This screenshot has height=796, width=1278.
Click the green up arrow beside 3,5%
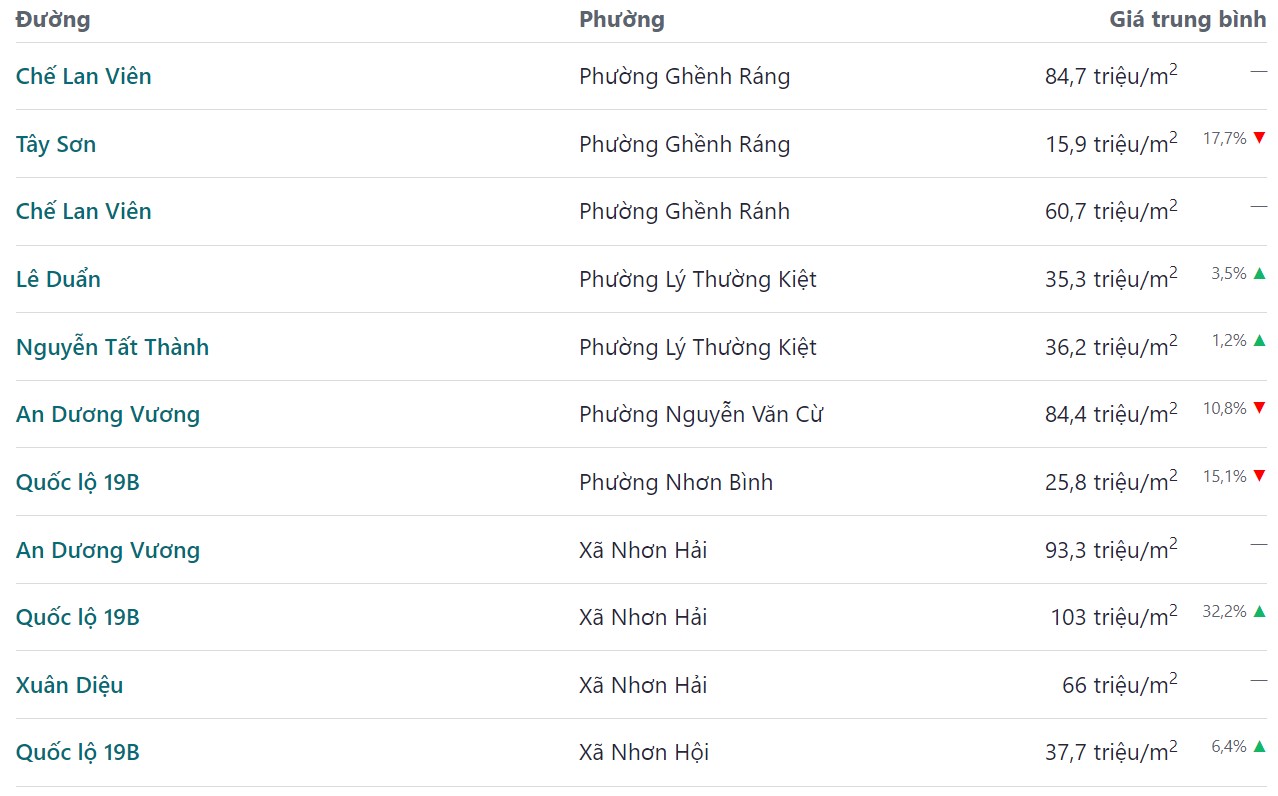tap(1259, 273)
